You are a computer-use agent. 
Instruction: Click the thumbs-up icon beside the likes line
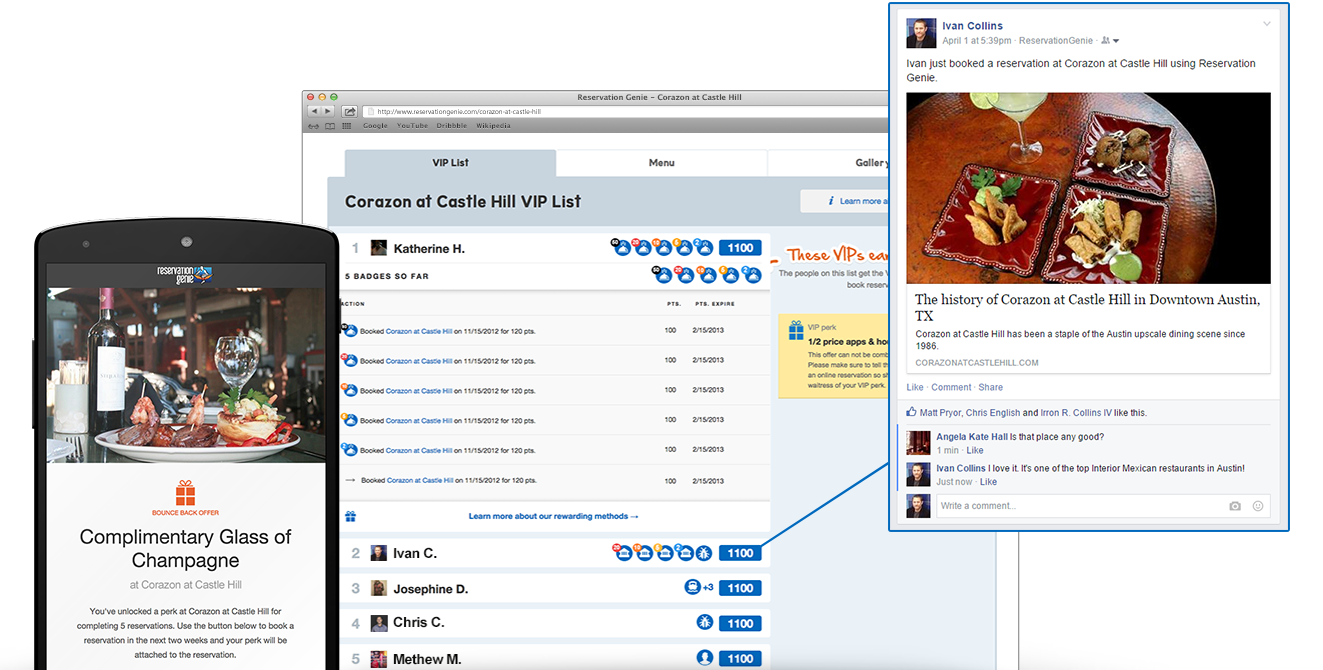pyautogui.click(x=911, y=412)
